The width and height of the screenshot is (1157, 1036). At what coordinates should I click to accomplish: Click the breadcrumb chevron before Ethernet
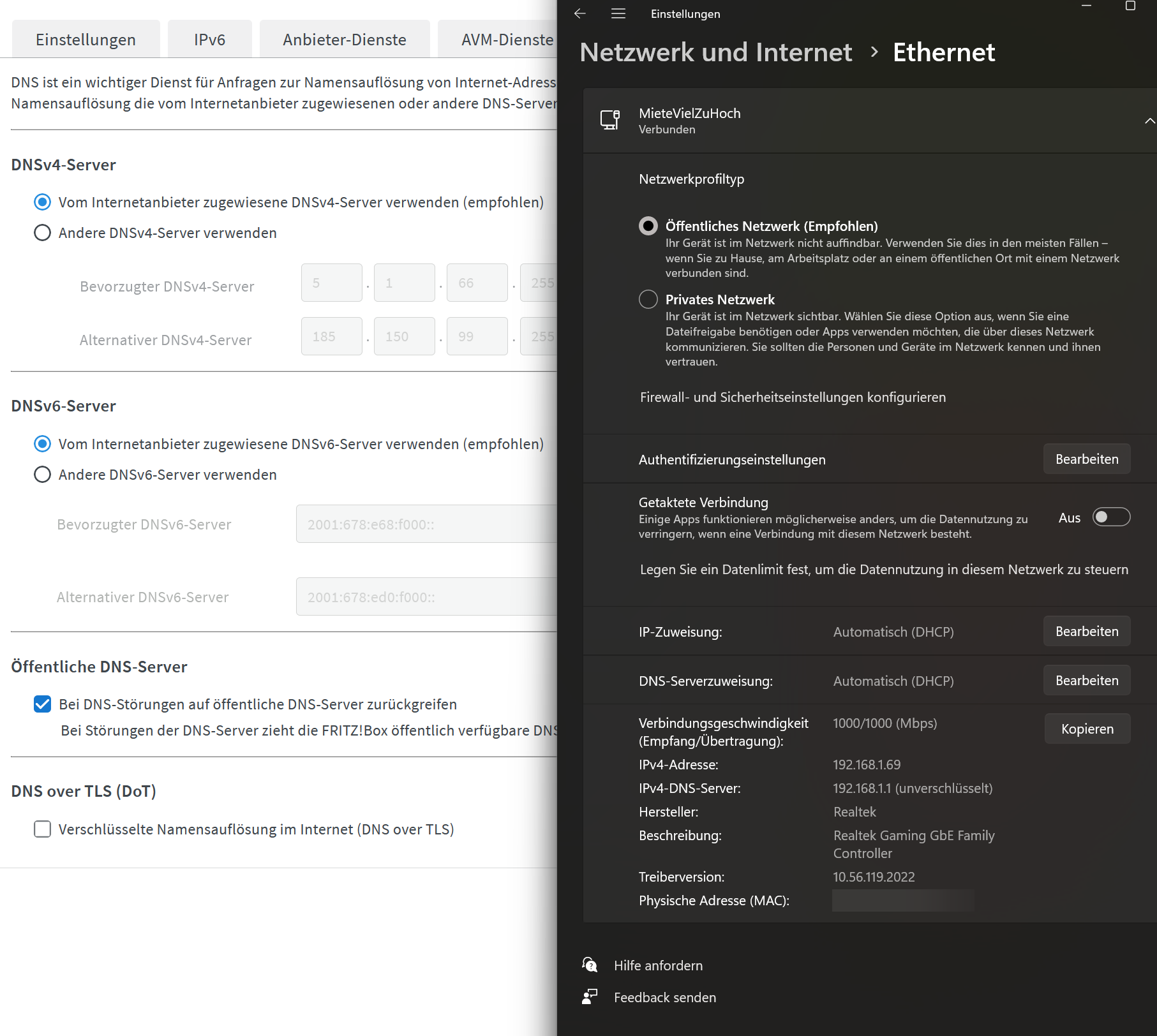point(874,52)
